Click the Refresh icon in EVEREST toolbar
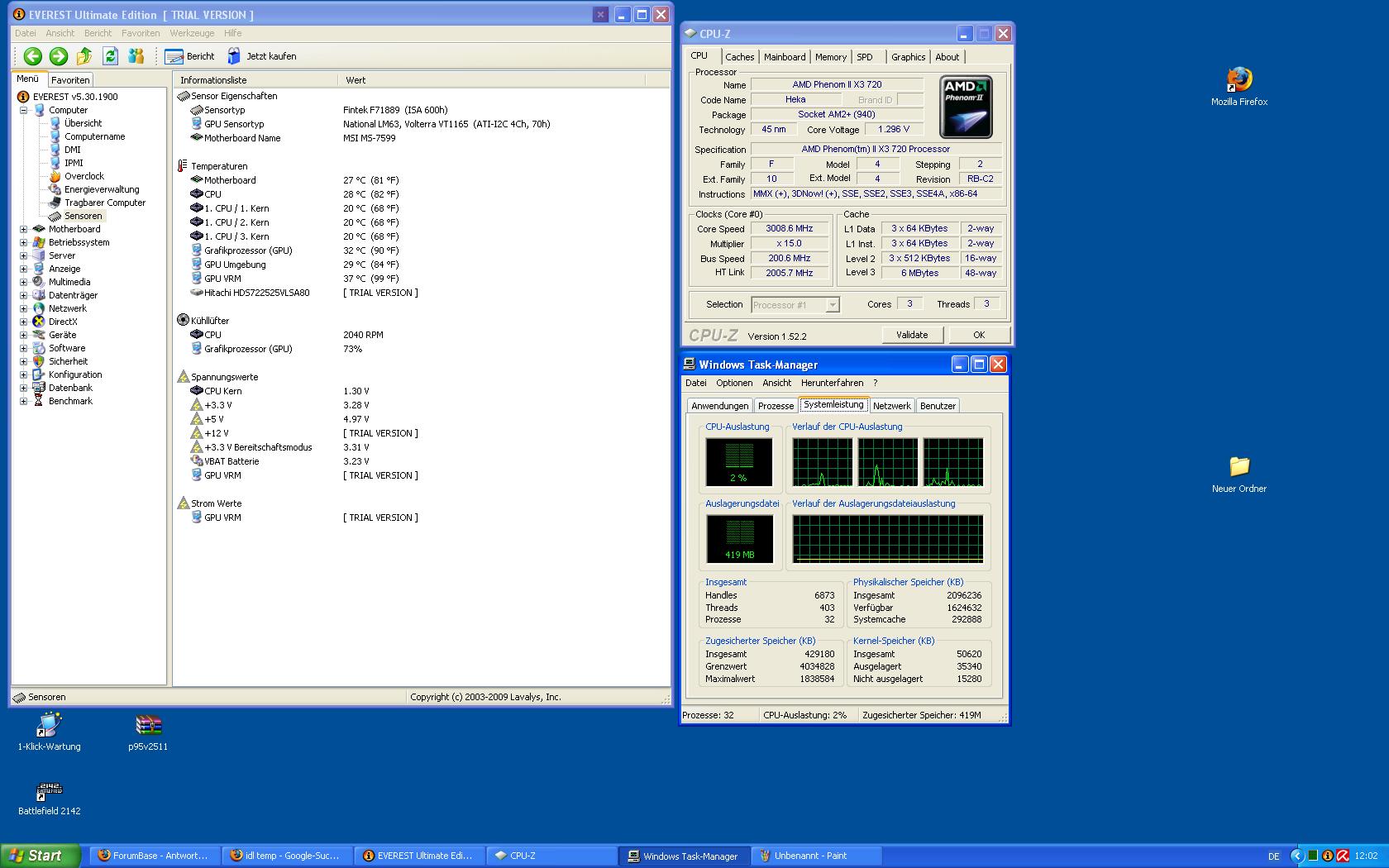The height and width of the screenshot is (868, 1389). (x=111, y=56)
